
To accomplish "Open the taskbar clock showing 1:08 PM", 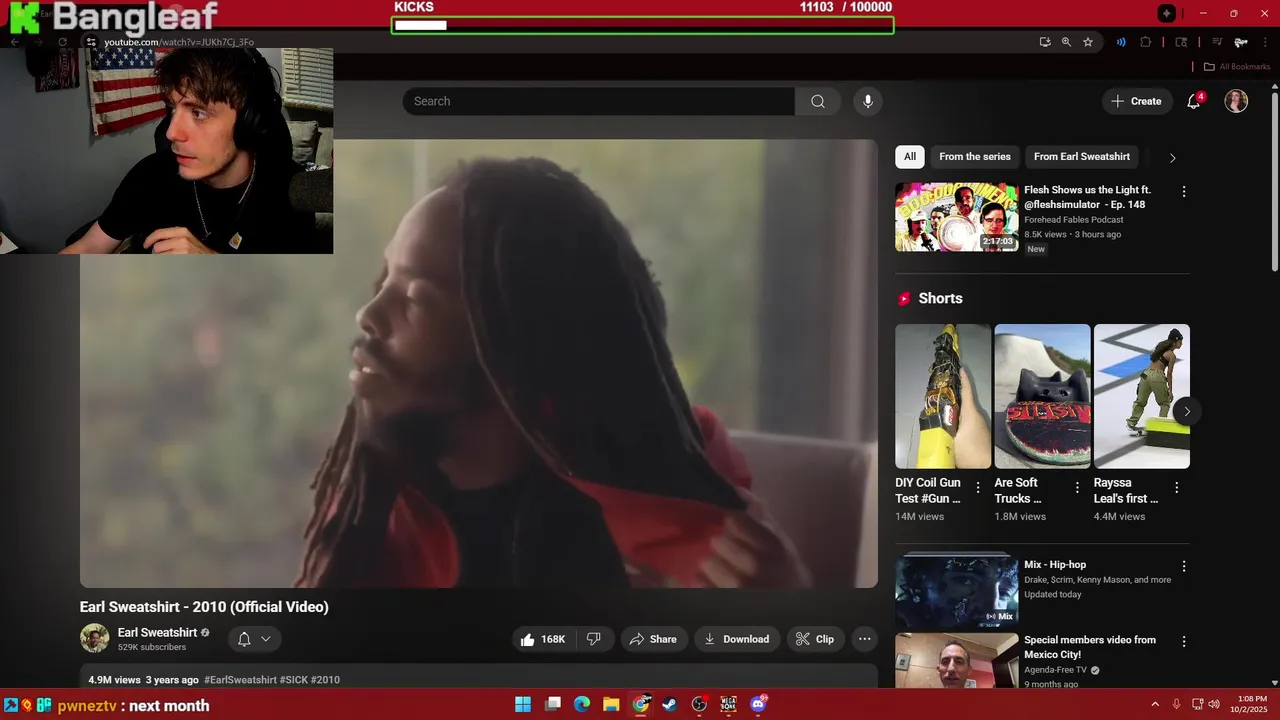I will coord(1251,704).
